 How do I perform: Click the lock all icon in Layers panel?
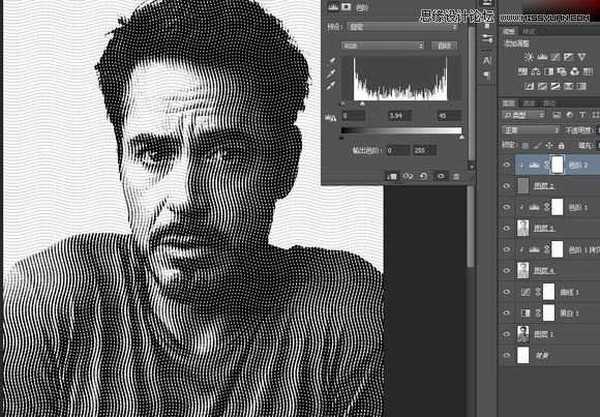(560, 144)
